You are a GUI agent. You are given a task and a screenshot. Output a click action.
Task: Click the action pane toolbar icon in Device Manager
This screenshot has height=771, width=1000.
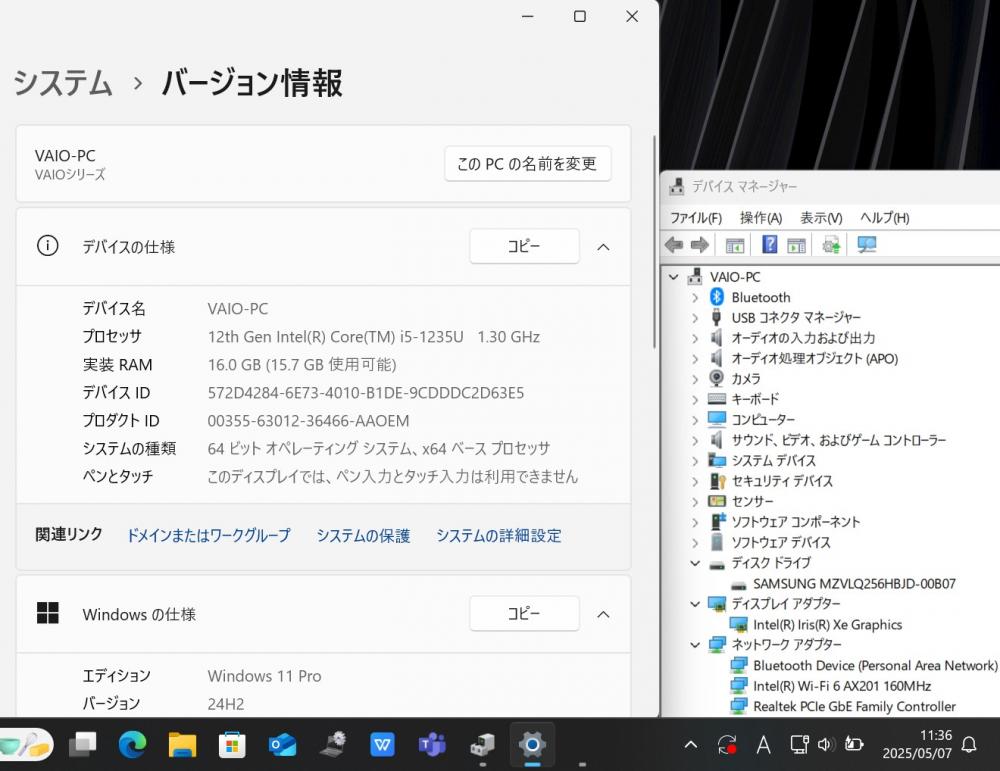(x=797, y=245)
